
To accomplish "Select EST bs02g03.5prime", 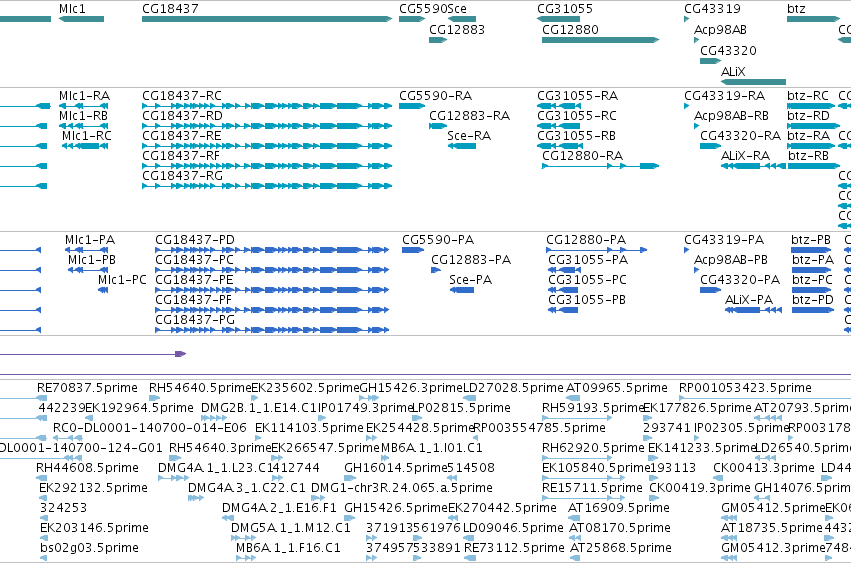I will (x=90, y=548).
